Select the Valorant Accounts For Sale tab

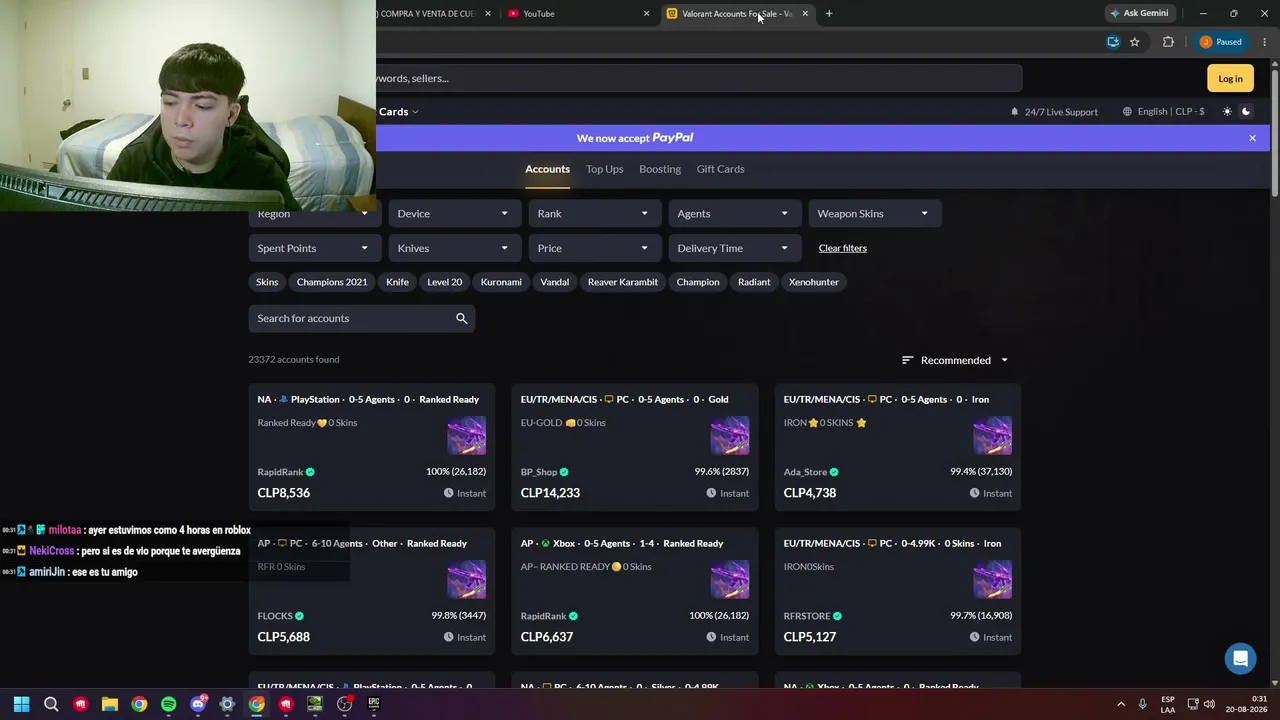point(738,13)
